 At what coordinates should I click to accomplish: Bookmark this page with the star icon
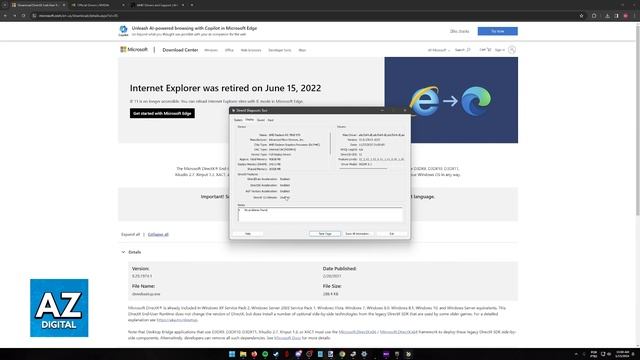(581, 16)
